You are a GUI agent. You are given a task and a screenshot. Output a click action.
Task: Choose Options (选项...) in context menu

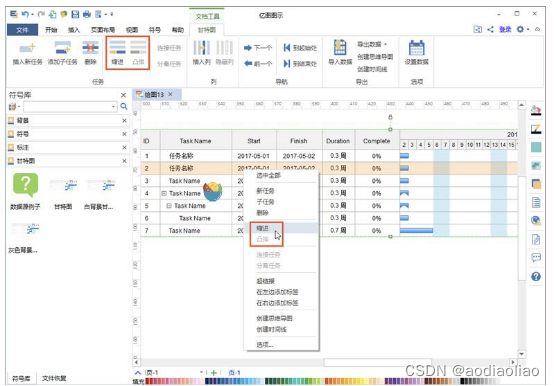pos(281,345)
